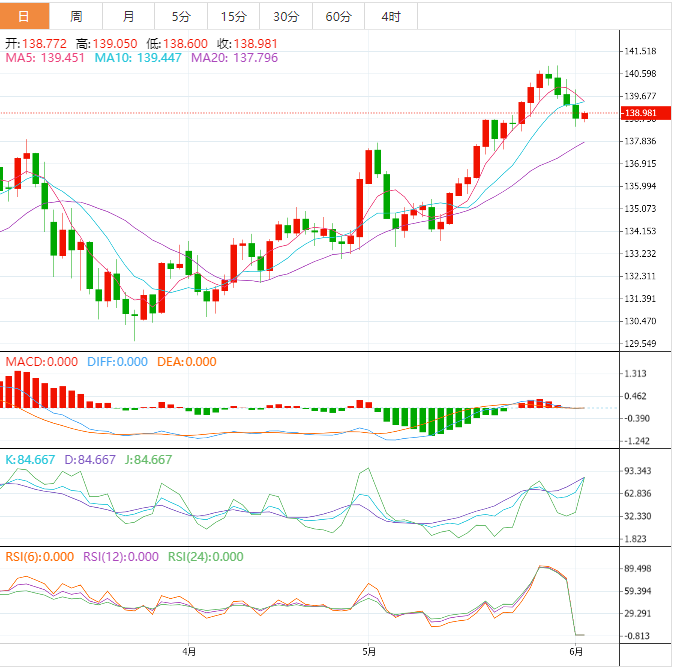677x670 pixels.
Task: Click the MACD indicator value label
Action: click(41, 362)
